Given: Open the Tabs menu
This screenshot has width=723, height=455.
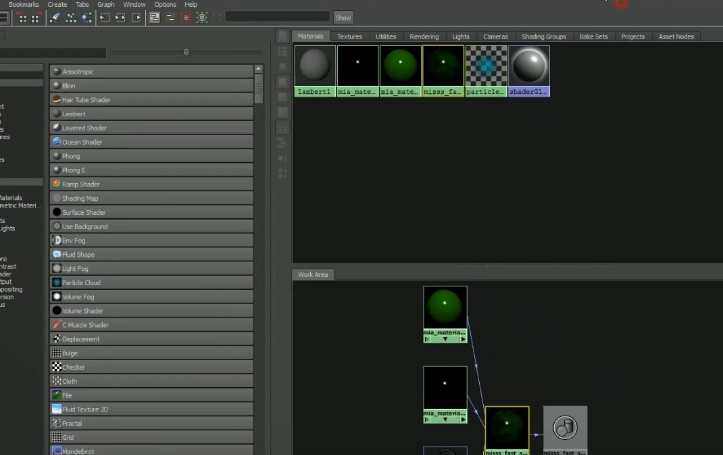Looking at the screenshot, I should (82, 5).
